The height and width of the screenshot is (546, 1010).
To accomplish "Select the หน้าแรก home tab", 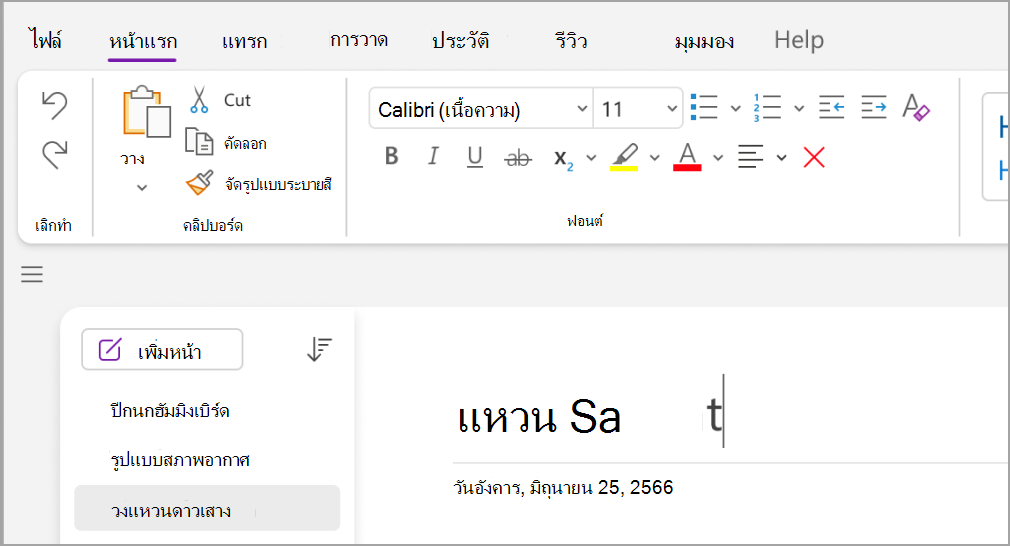I will (x=142, y=42).
